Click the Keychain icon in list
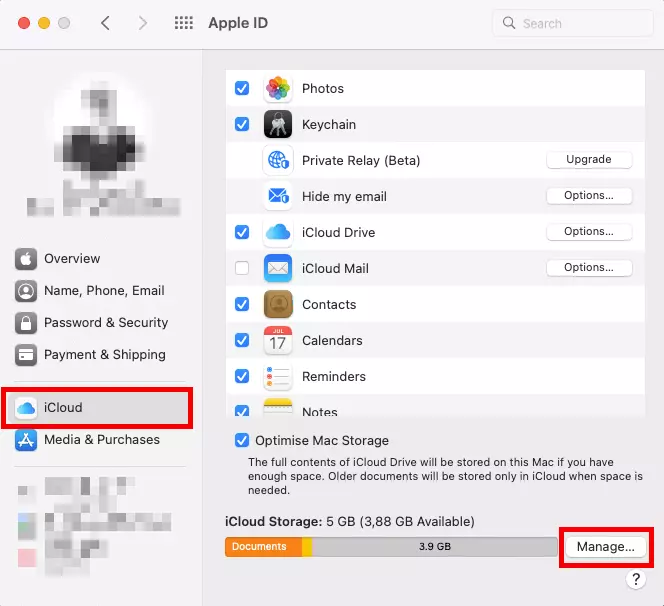 pos(277,125)
